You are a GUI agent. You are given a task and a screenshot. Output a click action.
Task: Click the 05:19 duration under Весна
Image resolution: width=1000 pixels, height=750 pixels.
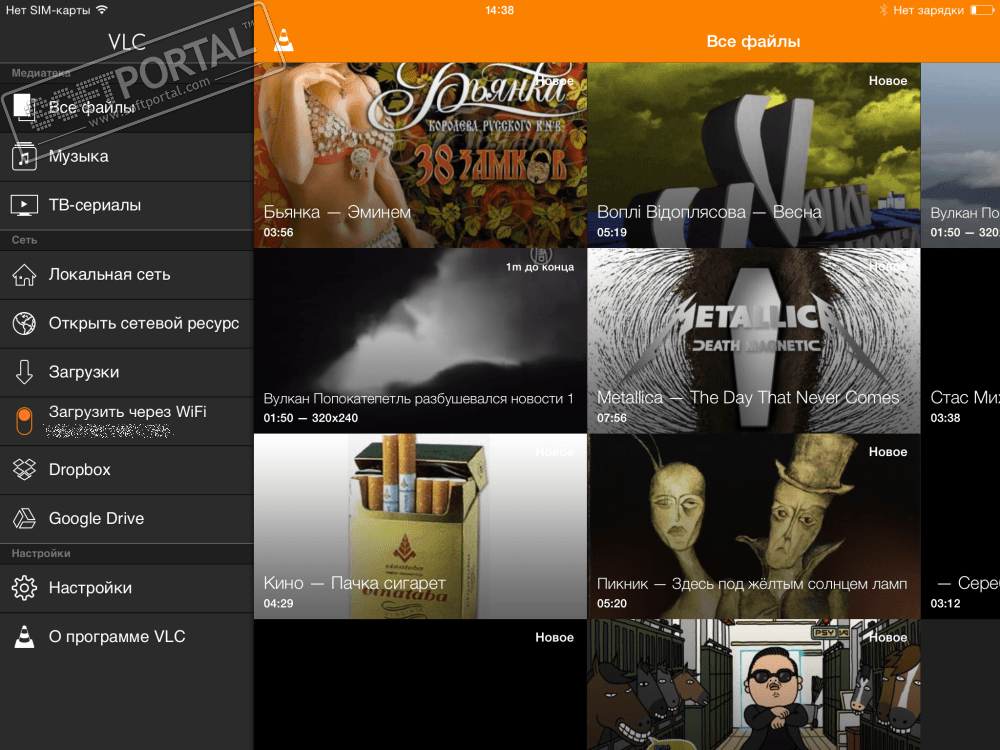612,232
